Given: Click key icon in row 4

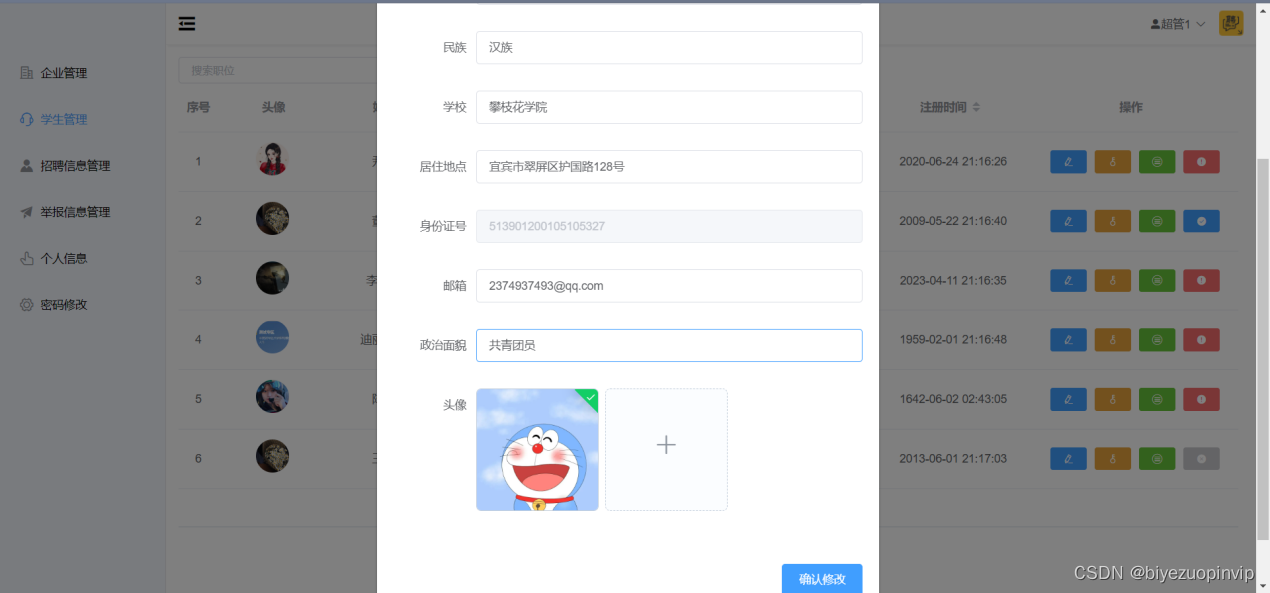Looking at the screenshot, I should [x=1112, y=340].
